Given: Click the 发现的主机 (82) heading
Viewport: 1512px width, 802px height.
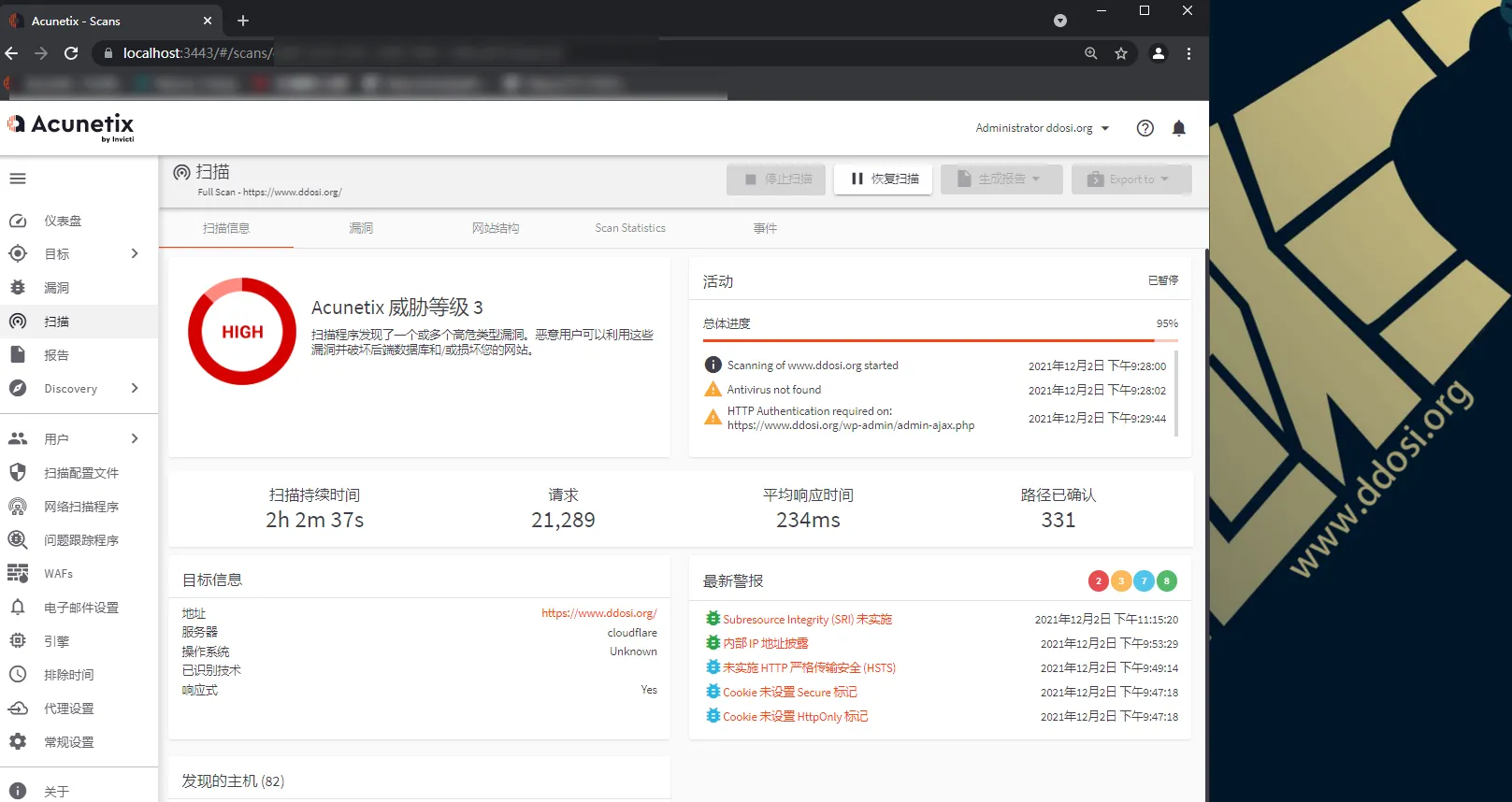Looking at the screenshot, I should click(233, 781).
